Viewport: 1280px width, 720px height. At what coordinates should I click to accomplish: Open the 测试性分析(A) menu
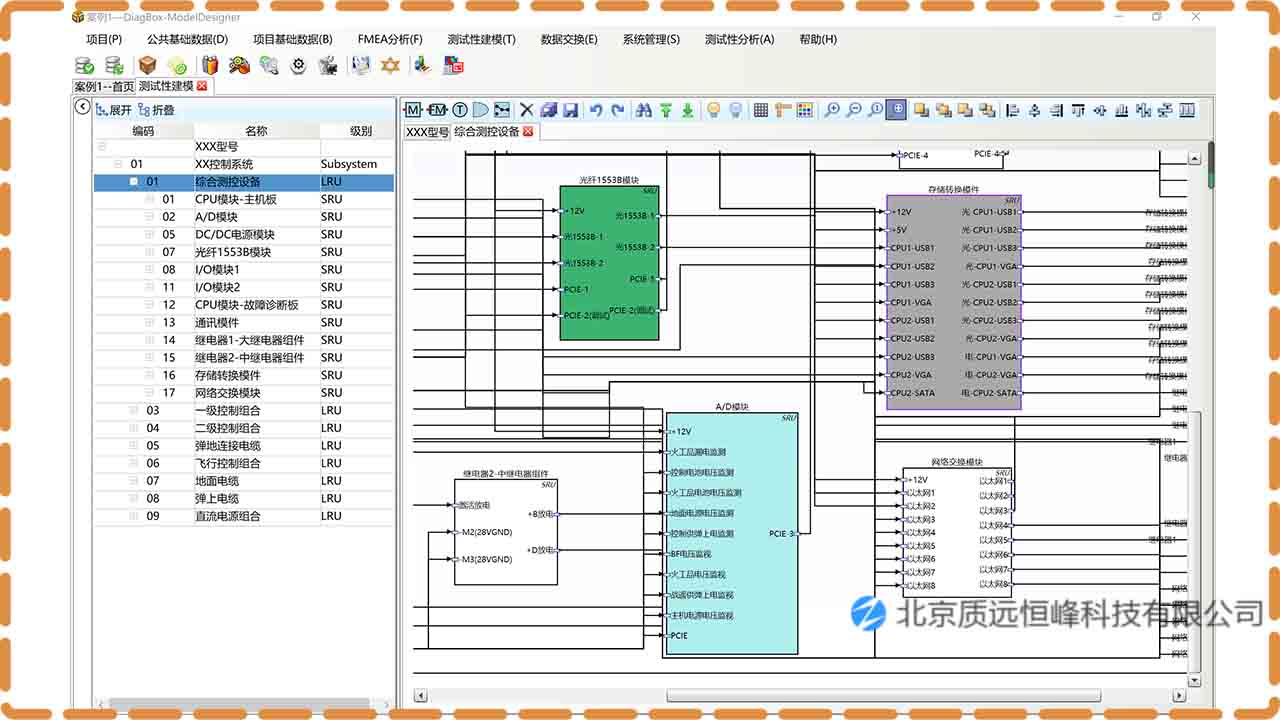coord(739,40)
